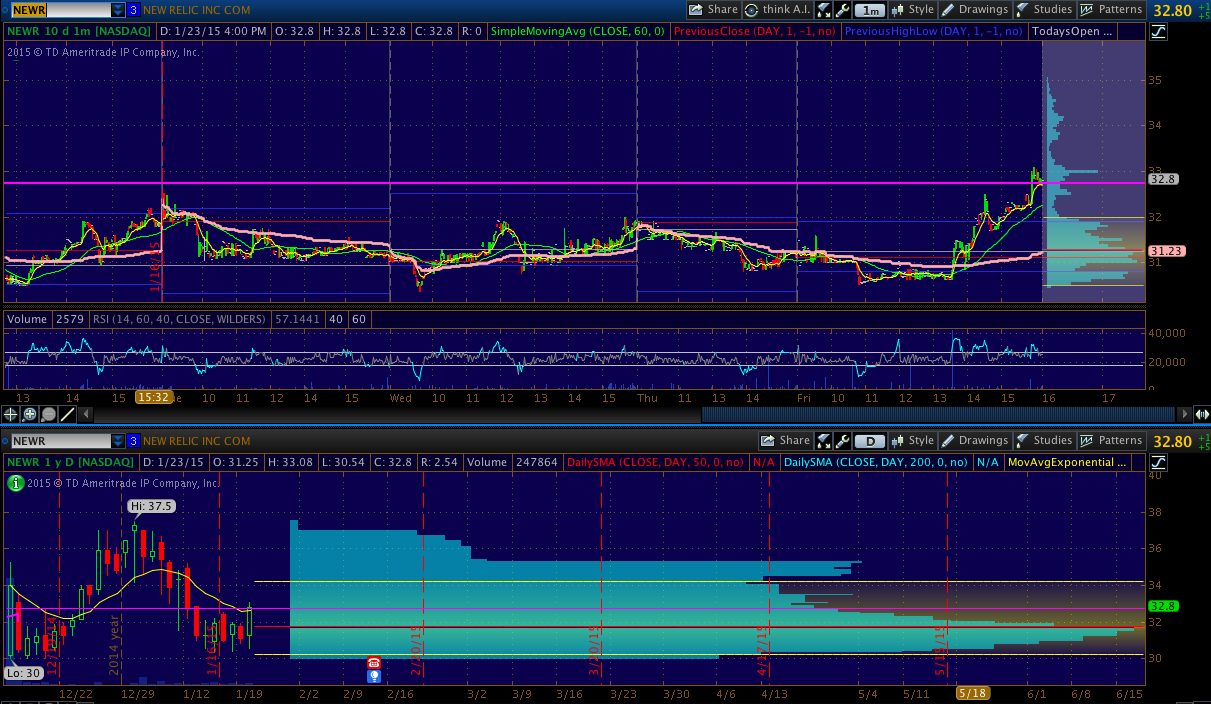The height and width of the screenshot is (704, 1211).
Task: Open chart settings wrench in upper chart
Action: (842, 10)
